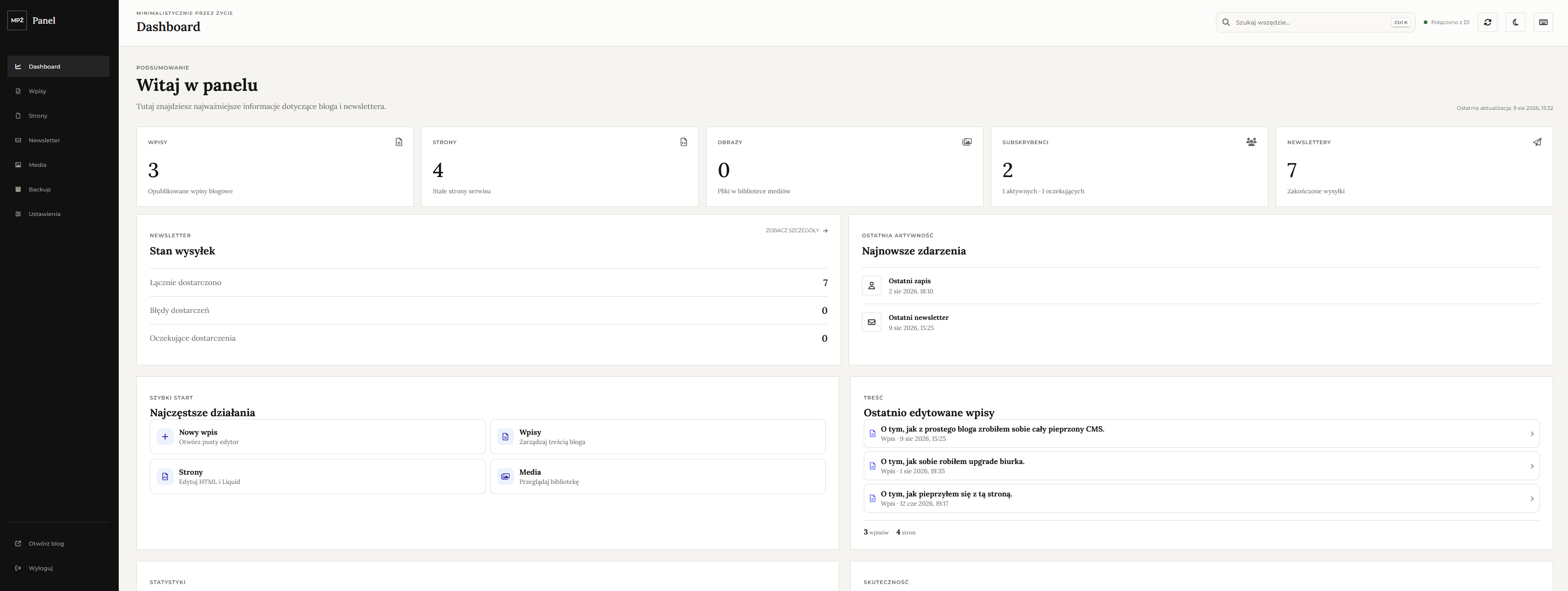Click the Dashboard chart icon in sidebar
The width and height of the screenshot is (1568, 591).
(18, 66)
